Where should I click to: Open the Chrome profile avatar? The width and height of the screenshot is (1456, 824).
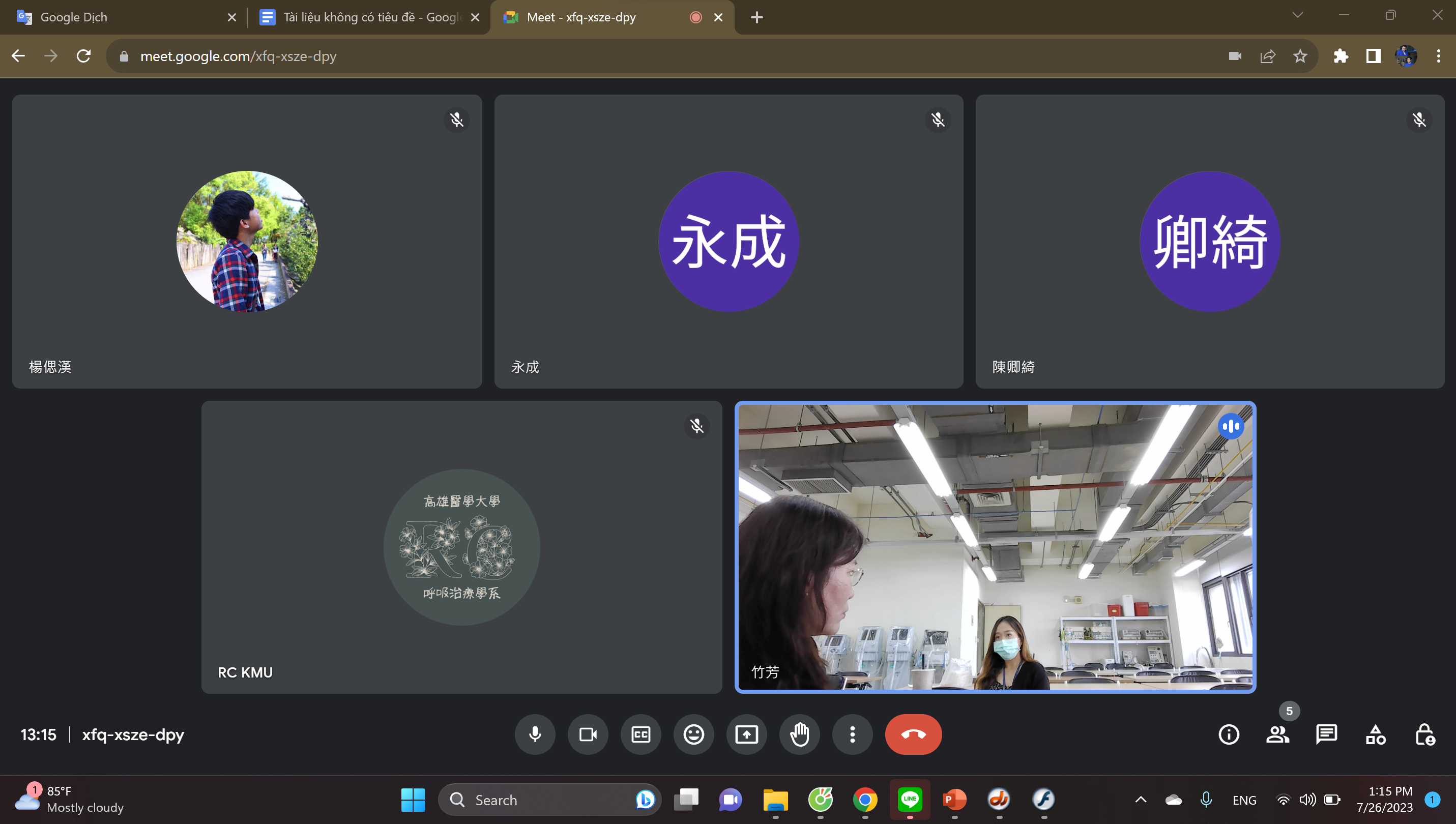point(1406,56)
